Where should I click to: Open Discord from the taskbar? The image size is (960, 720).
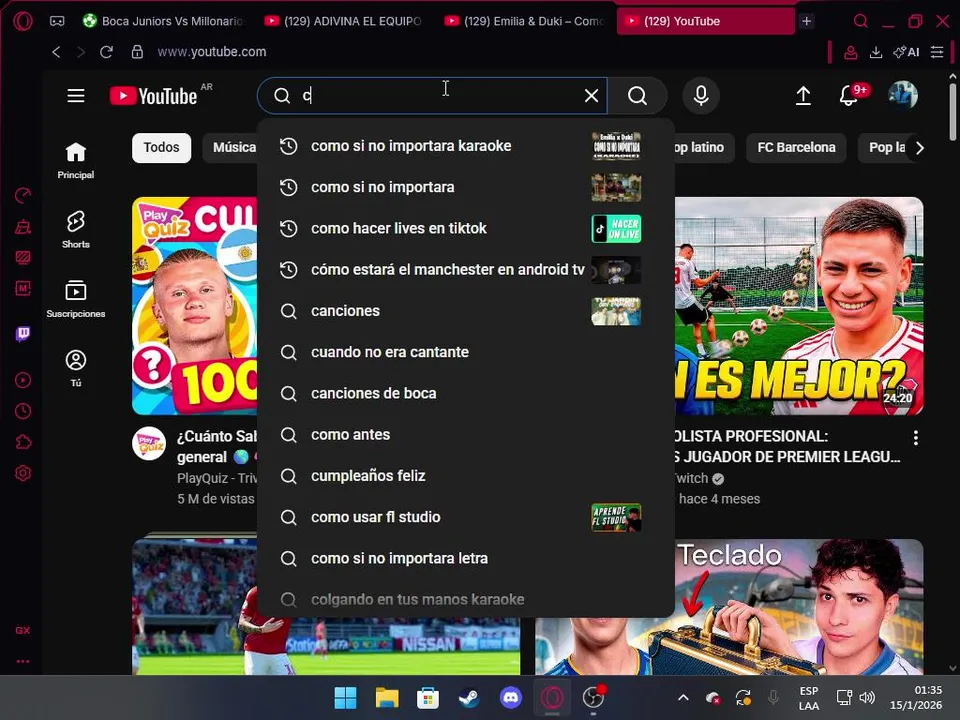[x=511, y=697]
